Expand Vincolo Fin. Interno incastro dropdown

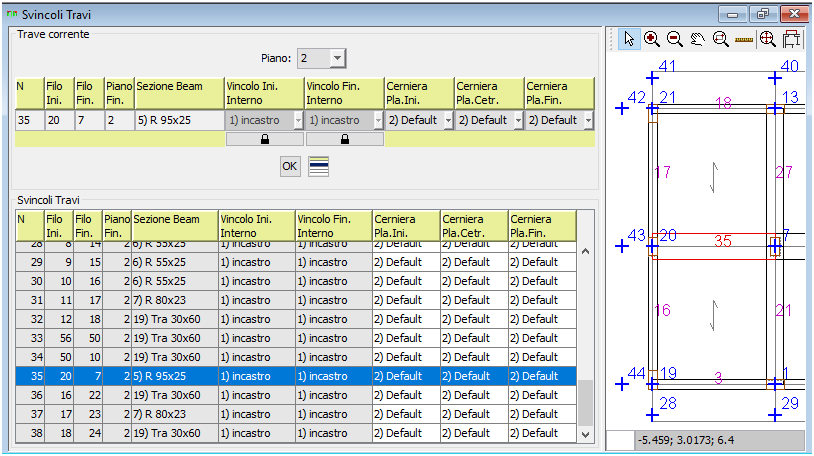tap(378, 120)
